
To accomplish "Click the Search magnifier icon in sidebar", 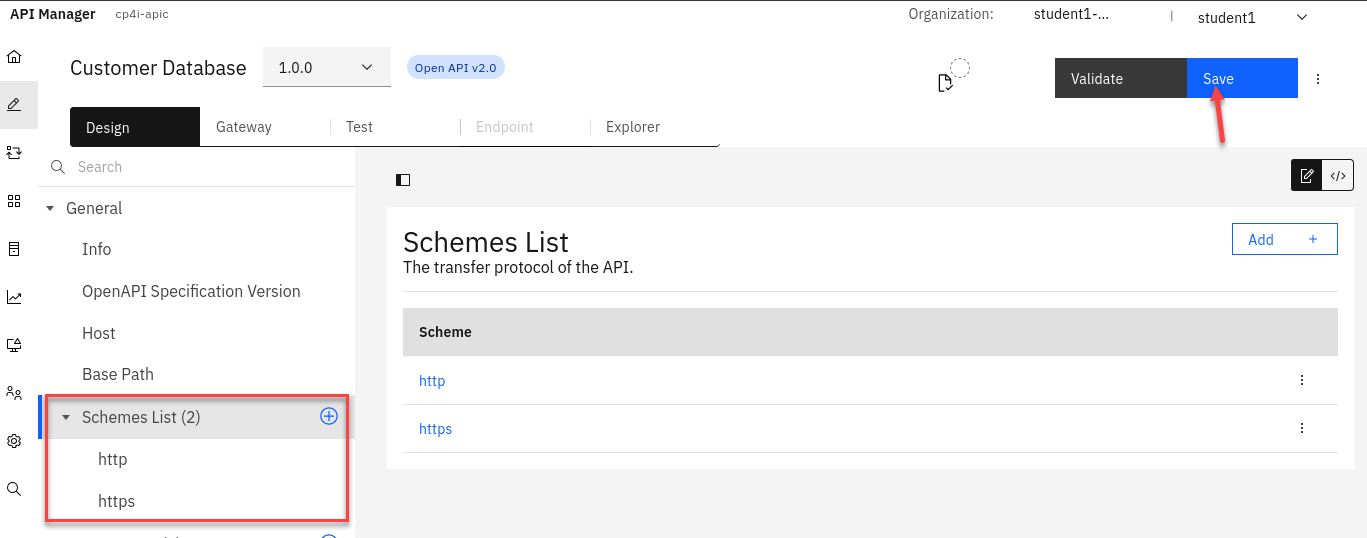I will 14,489.
